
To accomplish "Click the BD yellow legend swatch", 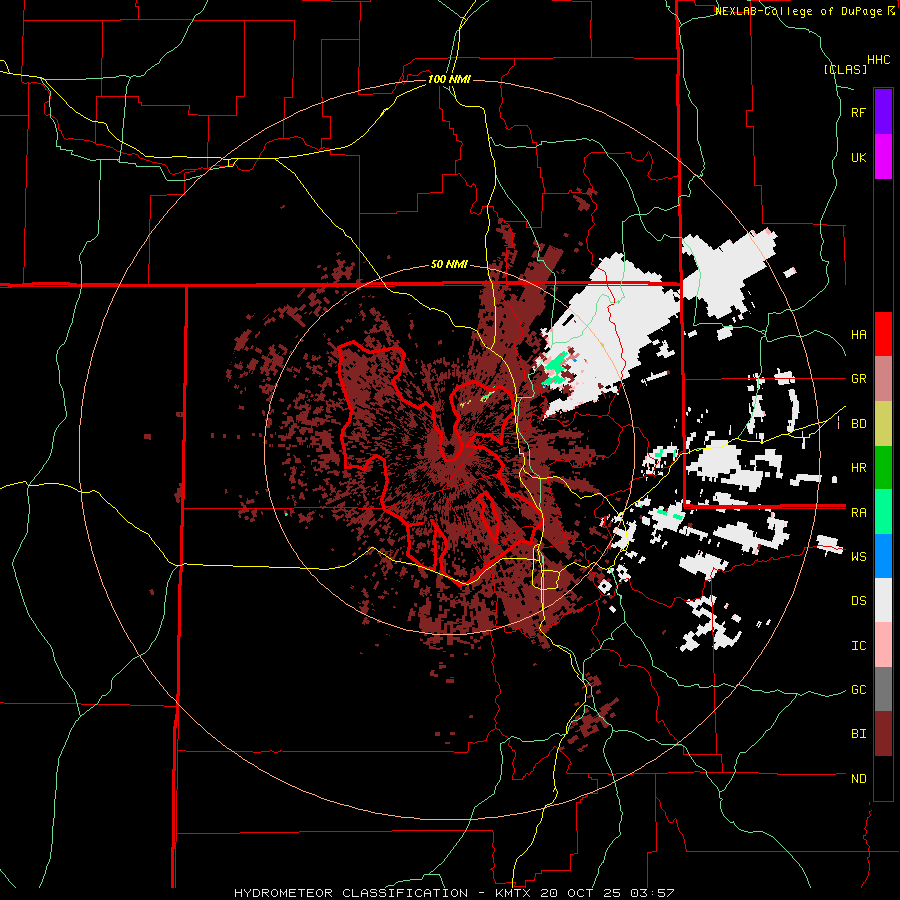I will (x=883, y=423).
